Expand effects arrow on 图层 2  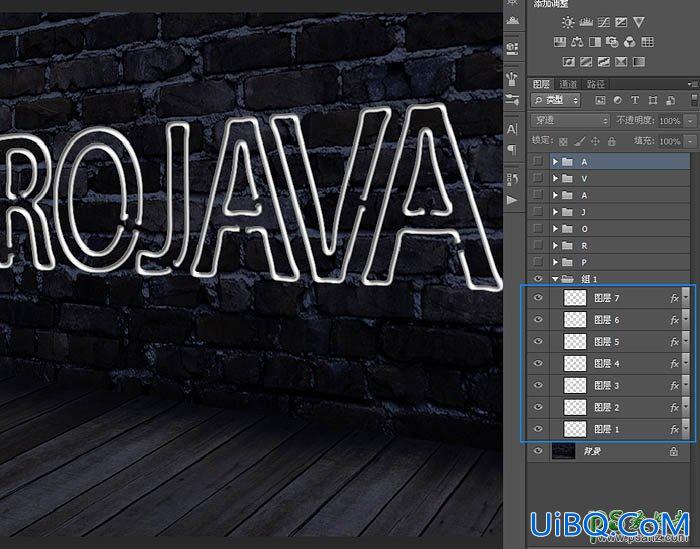pyautogui.click(x=686, y=407)
